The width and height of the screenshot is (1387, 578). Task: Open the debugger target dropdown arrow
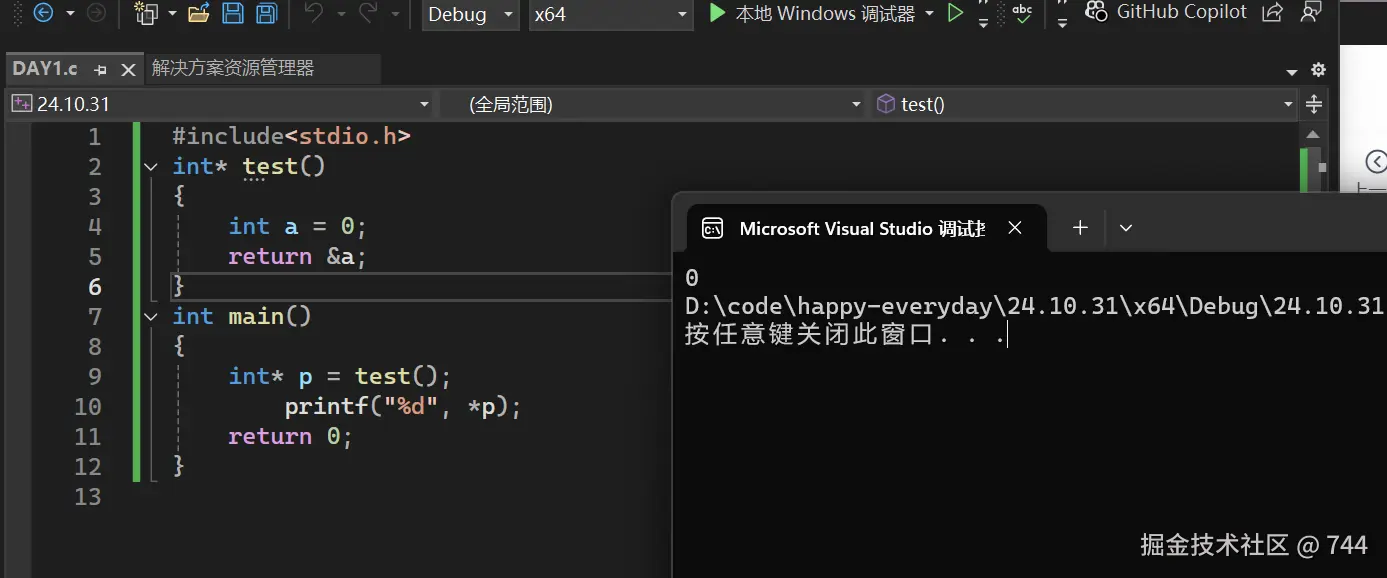(930, 14)
